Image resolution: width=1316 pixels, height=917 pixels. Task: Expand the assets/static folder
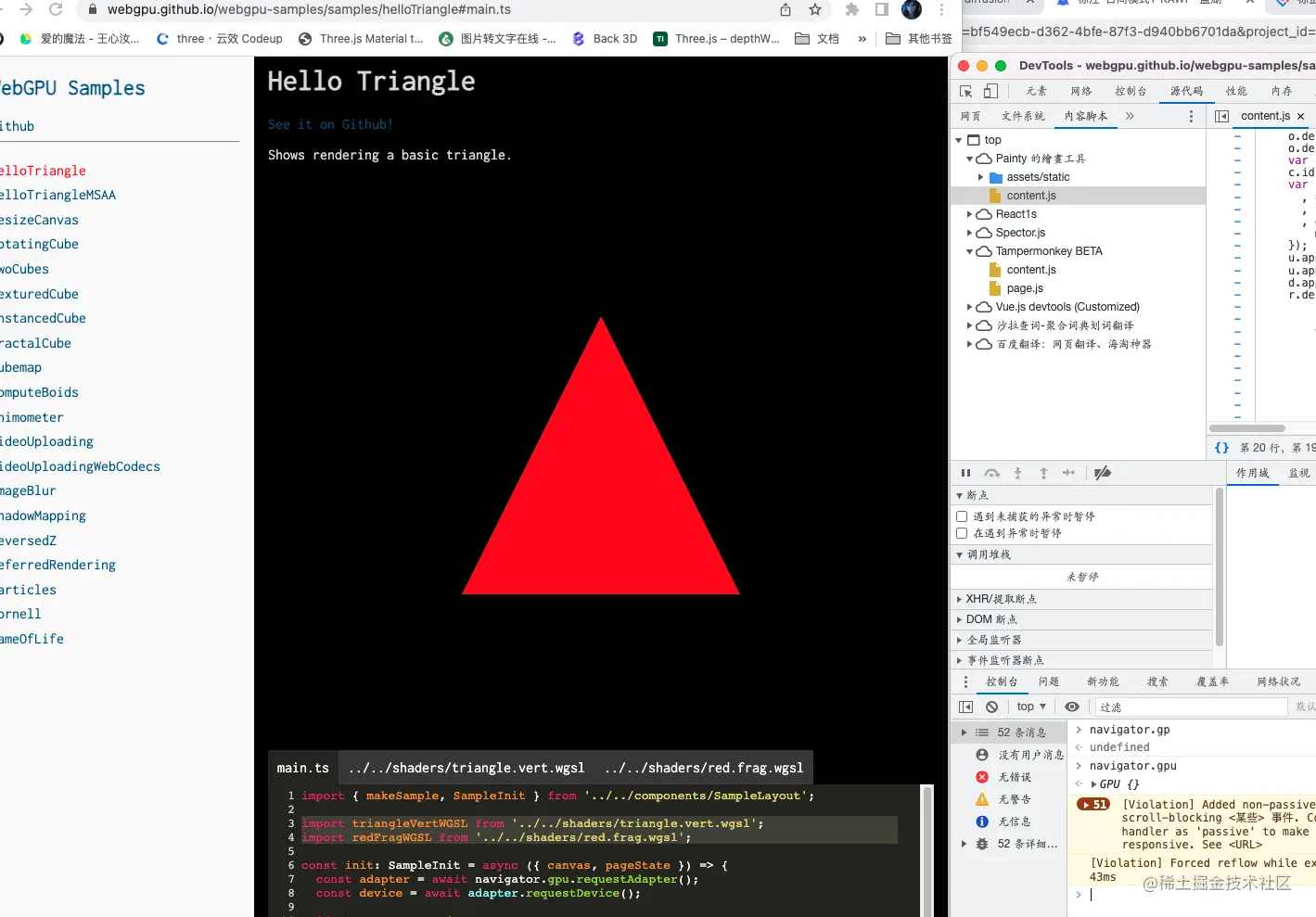[981, 177]
